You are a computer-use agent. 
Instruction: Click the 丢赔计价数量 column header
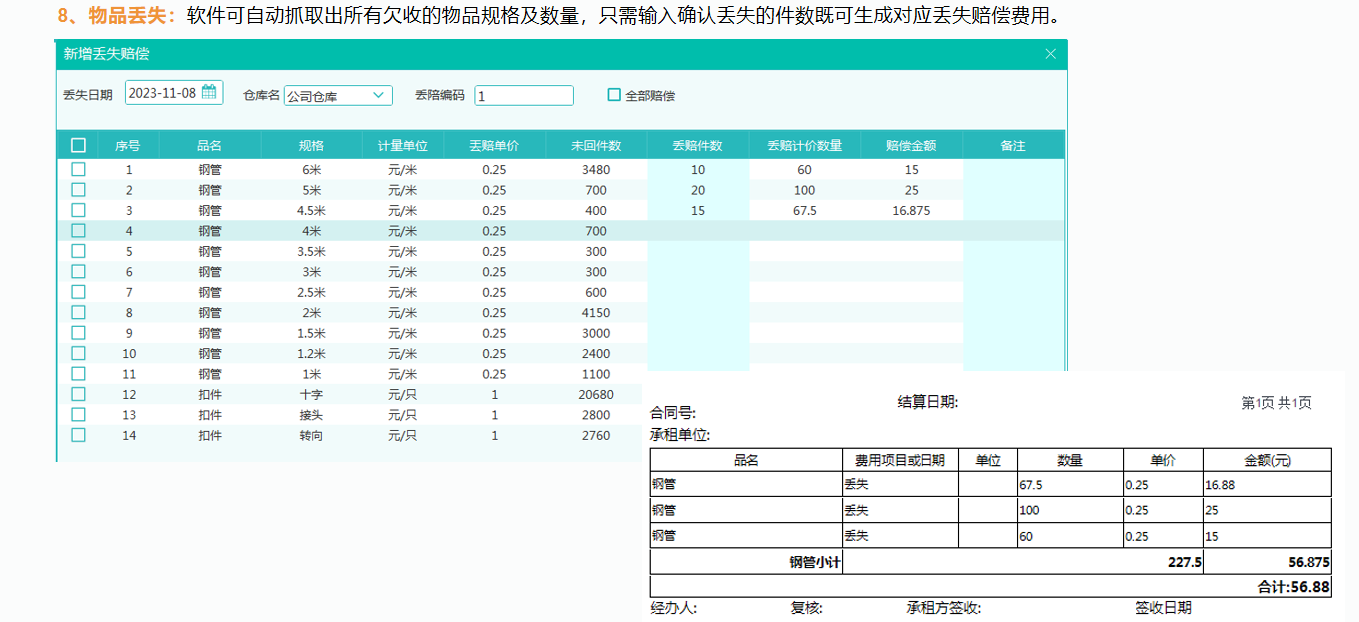(805, 145)
